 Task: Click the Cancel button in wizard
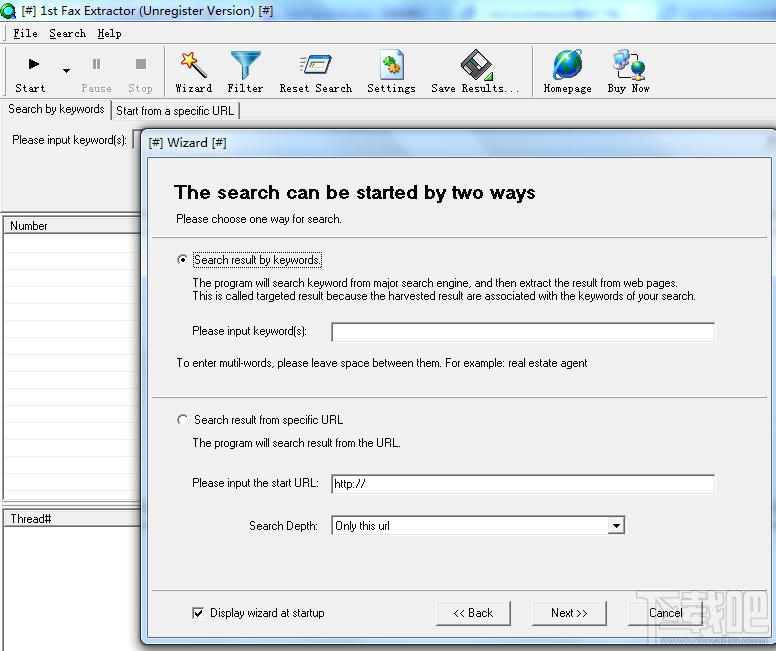pos(665,613)
